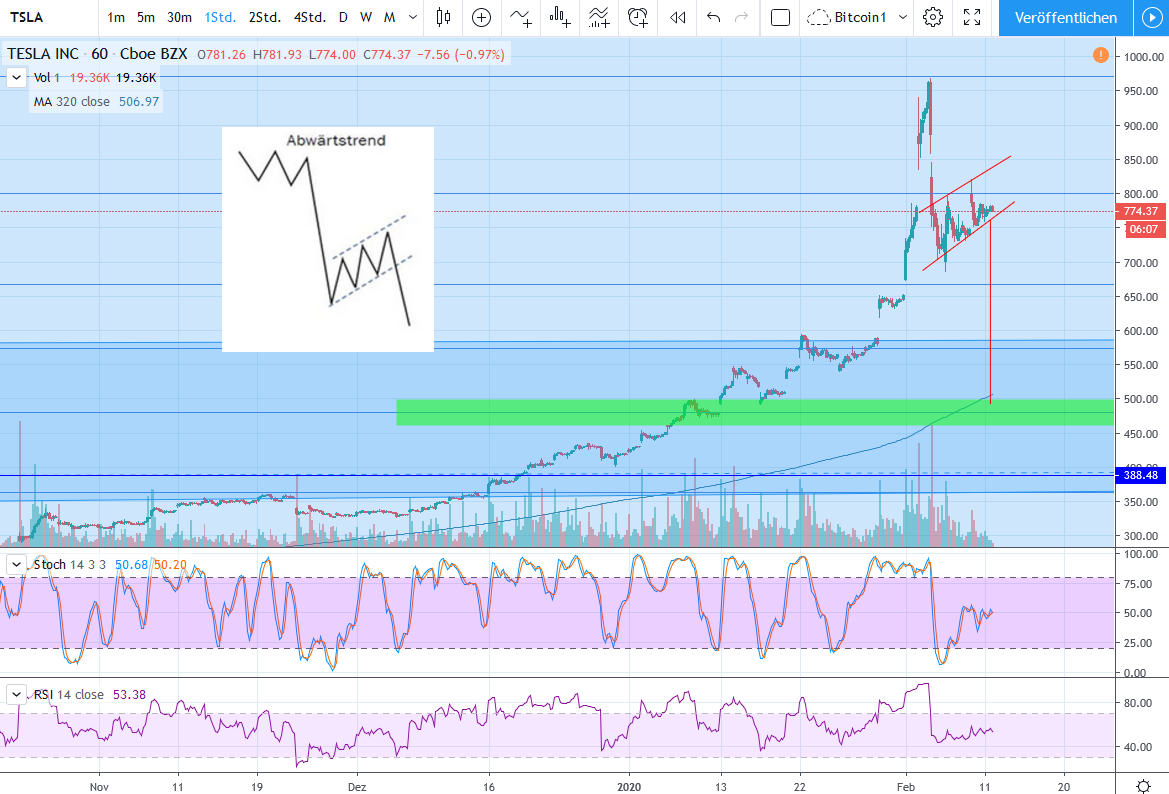The width and height of the screenshot is (1169, 794).
Task: Expand the more timeframes dropdown chevron
Action: pos(412,17)
